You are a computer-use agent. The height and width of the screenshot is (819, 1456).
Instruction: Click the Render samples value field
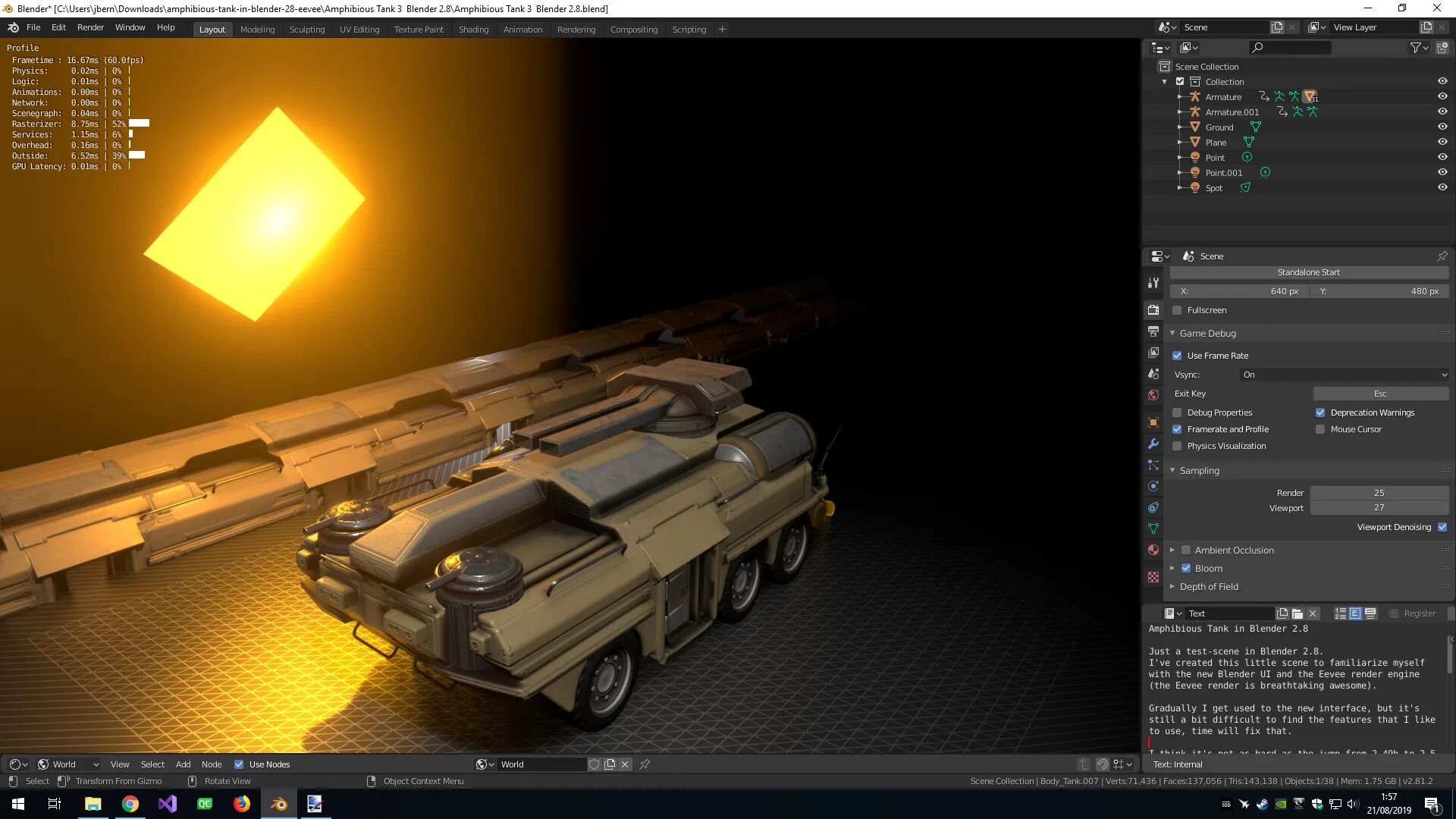[x=1379, y=493]
